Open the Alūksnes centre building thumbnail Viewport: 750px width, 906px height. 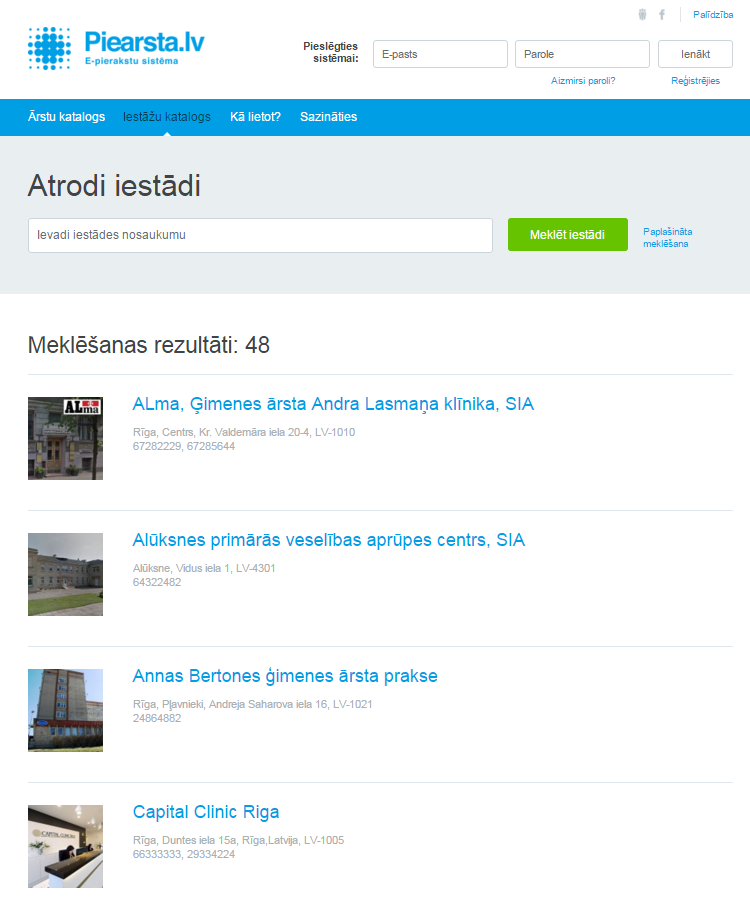pyautogui.click(x=65, y=574)
